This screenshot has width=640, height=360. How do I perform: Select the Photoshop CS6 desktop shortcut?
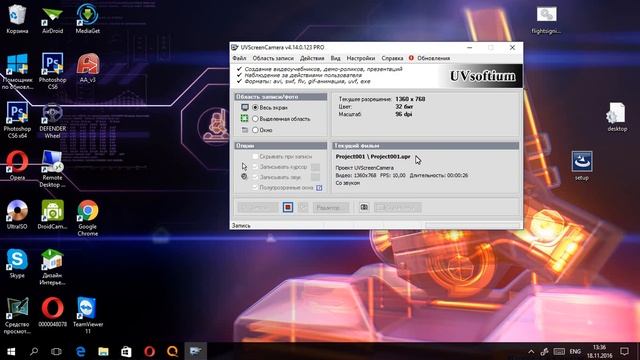point(53,71)
